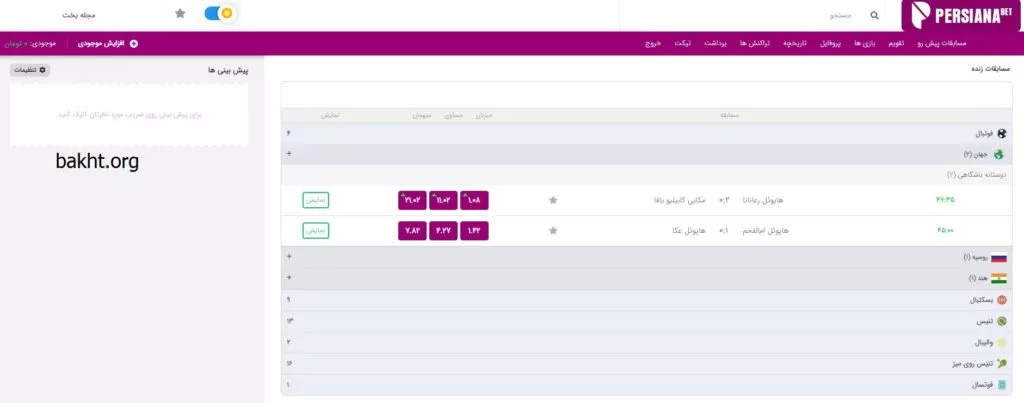This screenshot has width=1024, height=403.
Task: Select the 1.42 home odds button
Action: pos(474,231)
